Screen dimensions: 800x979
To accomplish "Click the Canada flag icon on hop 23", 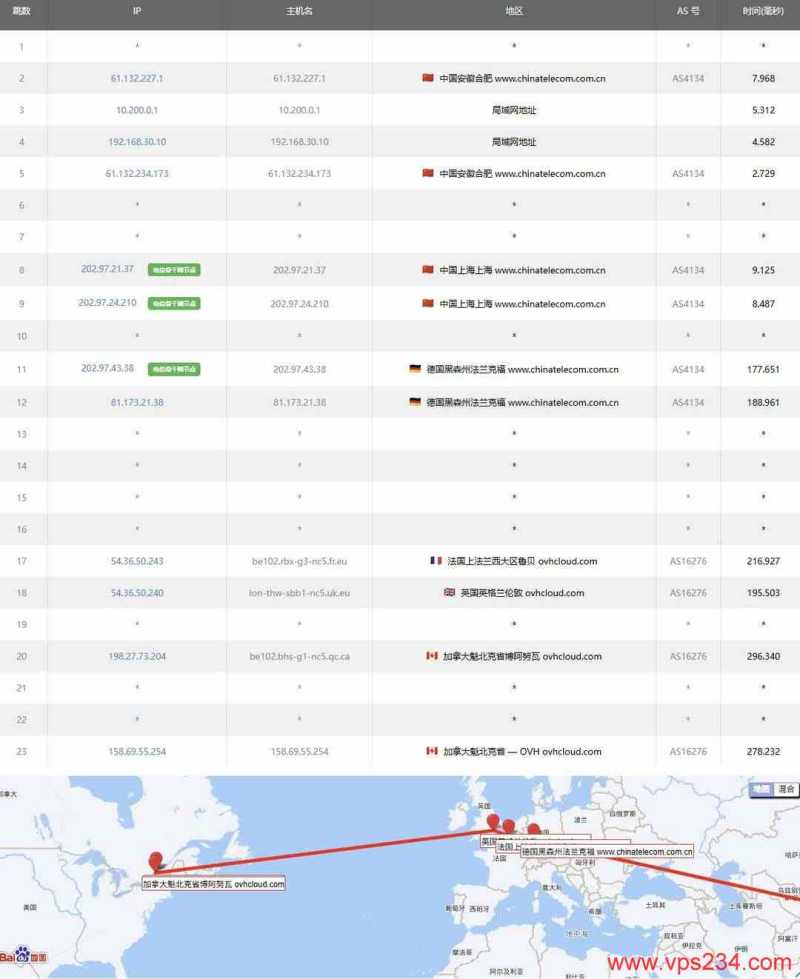I will coord(431,751).
